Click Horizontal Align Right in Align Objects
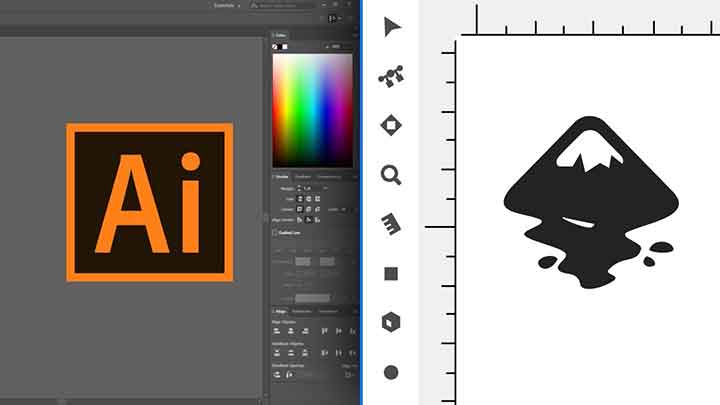The image size is (720, 405). pos(305,331)
